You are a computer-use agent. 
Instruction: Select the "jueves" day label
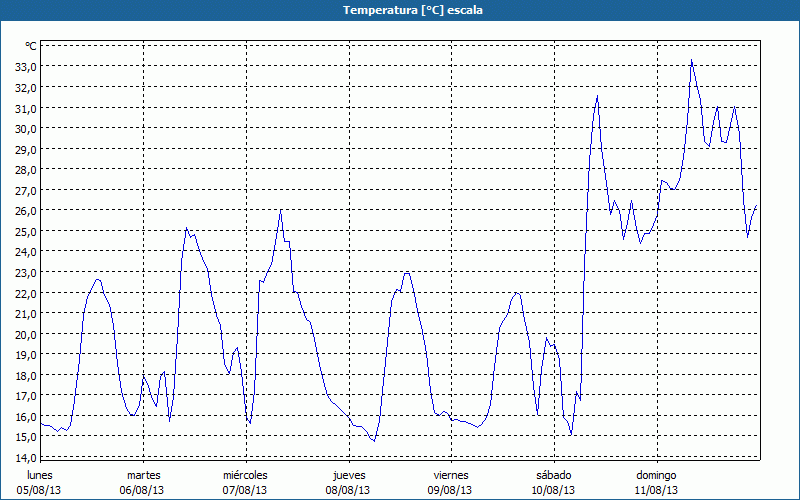click(x=349, y=475)
